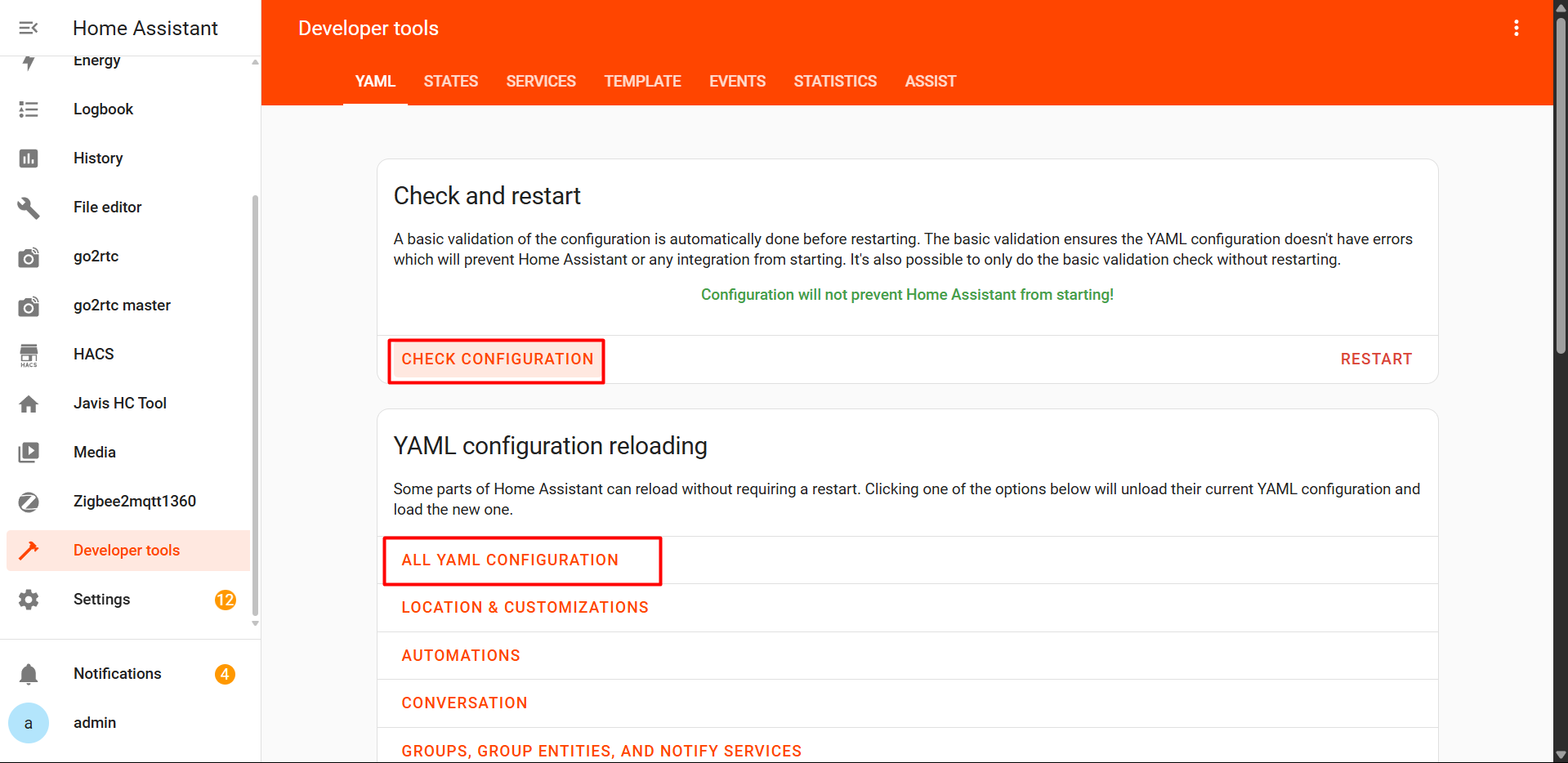Screen dimensions: 1568x763
Task: Open Notifications panel
Action: 128,674
